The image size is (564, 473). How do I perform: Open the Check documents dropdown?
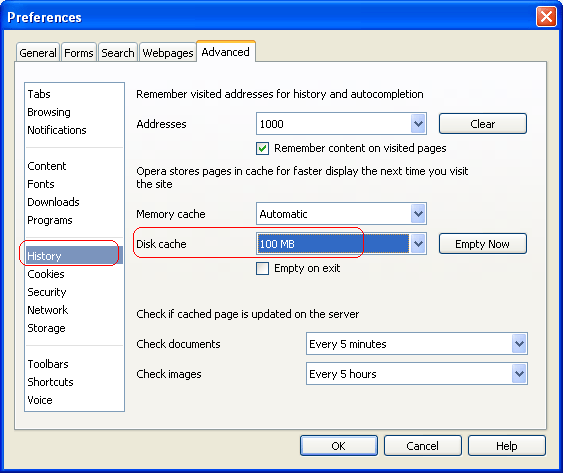pos(417,344)
